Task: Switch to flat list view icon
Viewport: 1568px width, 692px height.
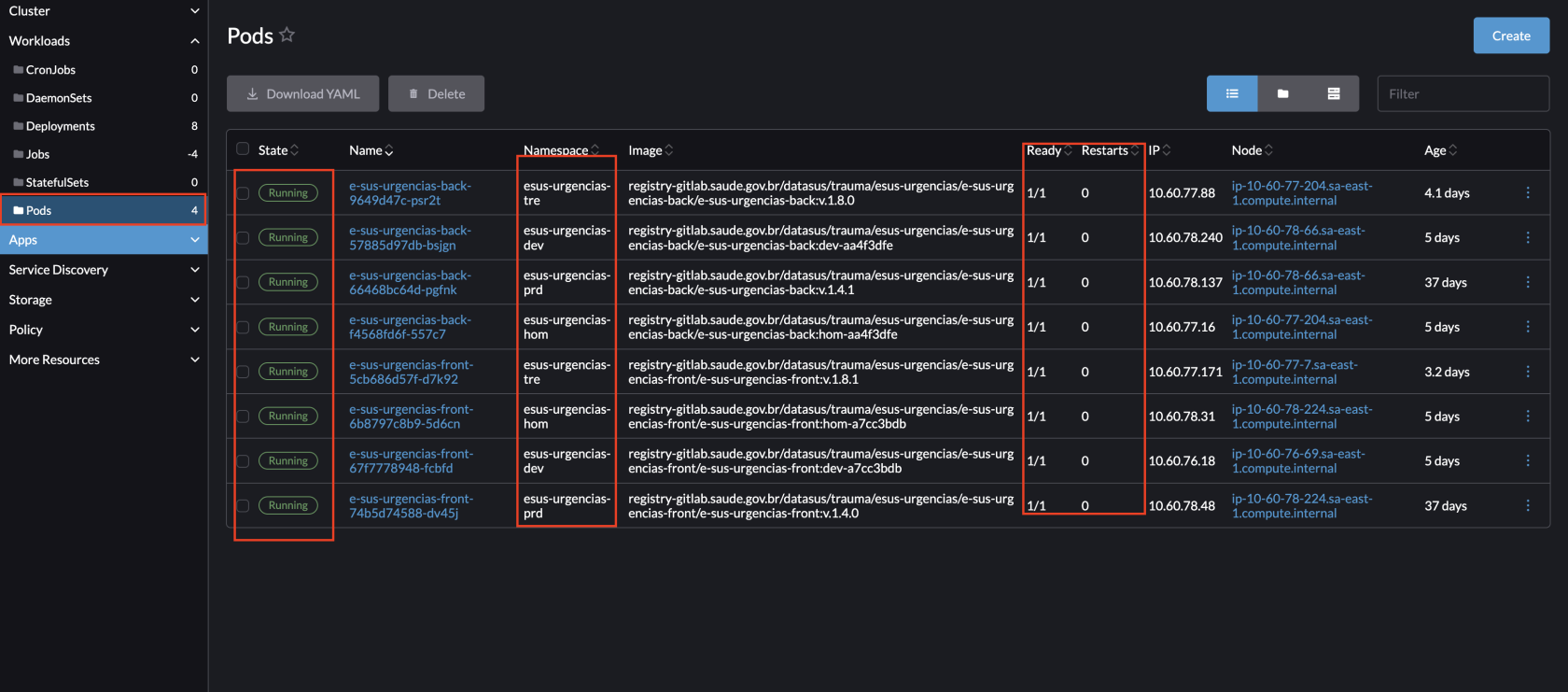Action: click(x=1232, y=93)
